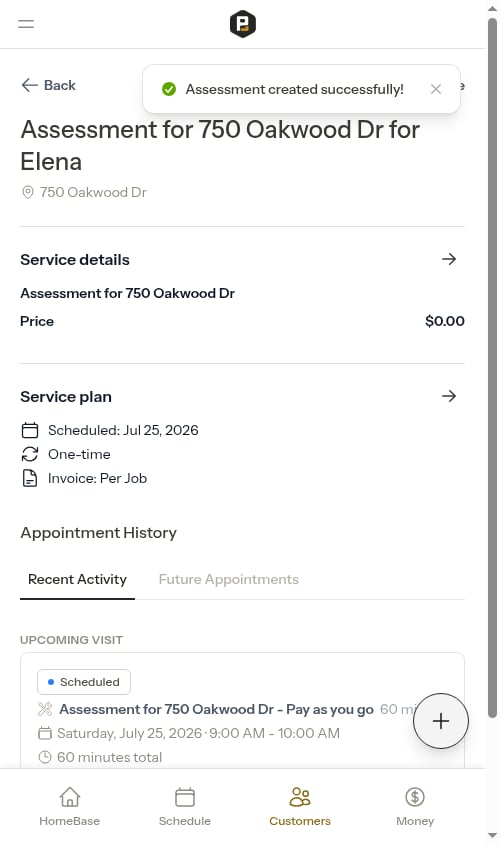Tap the floating plus add button

pyautogui.click(x=441, y=721)
